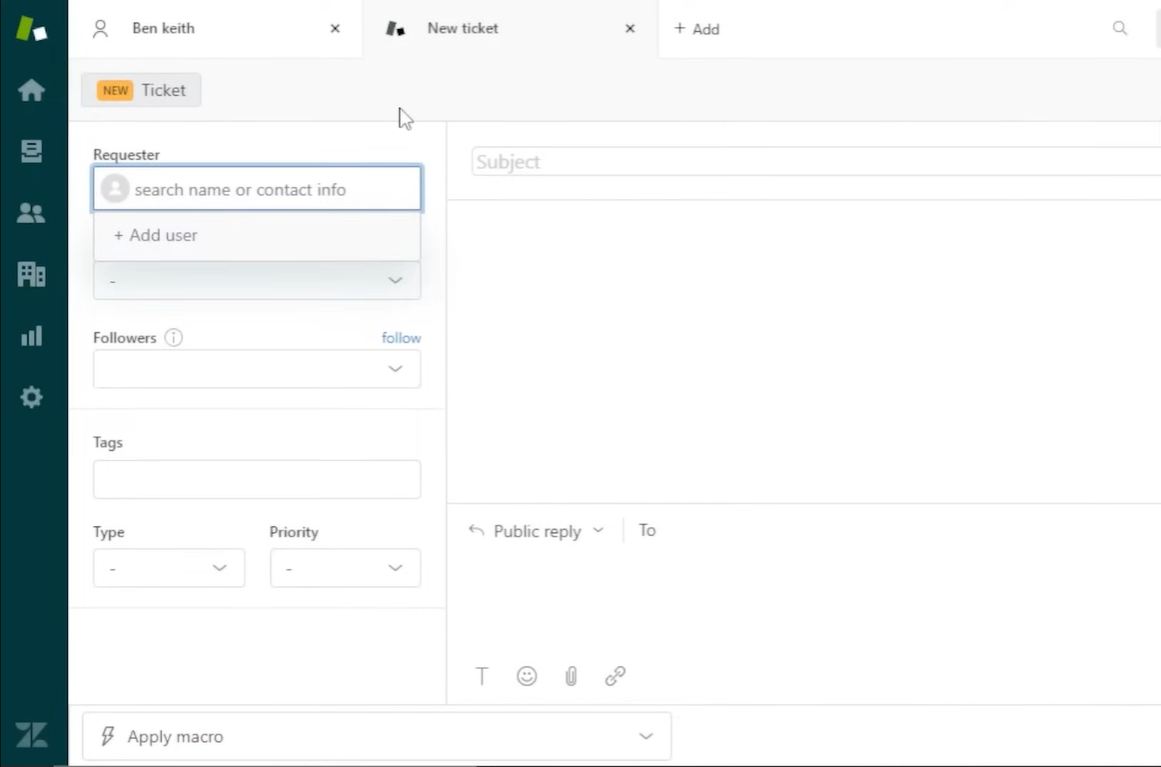Open the Home dashboard icon
Viewport: 1161px width, 767px height.
[32, 90]
